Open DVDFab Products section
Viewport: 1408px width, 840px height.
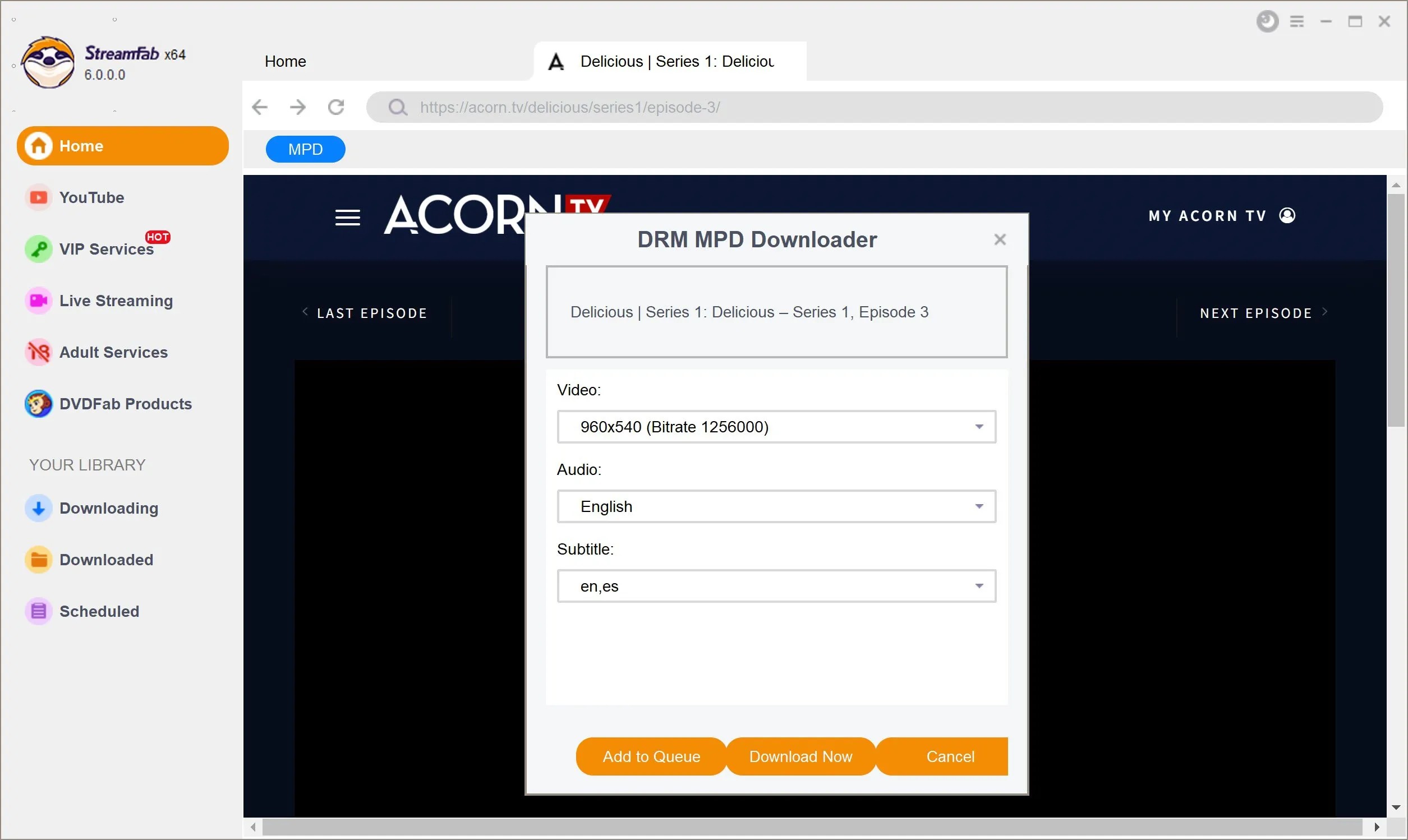[125, 403]
